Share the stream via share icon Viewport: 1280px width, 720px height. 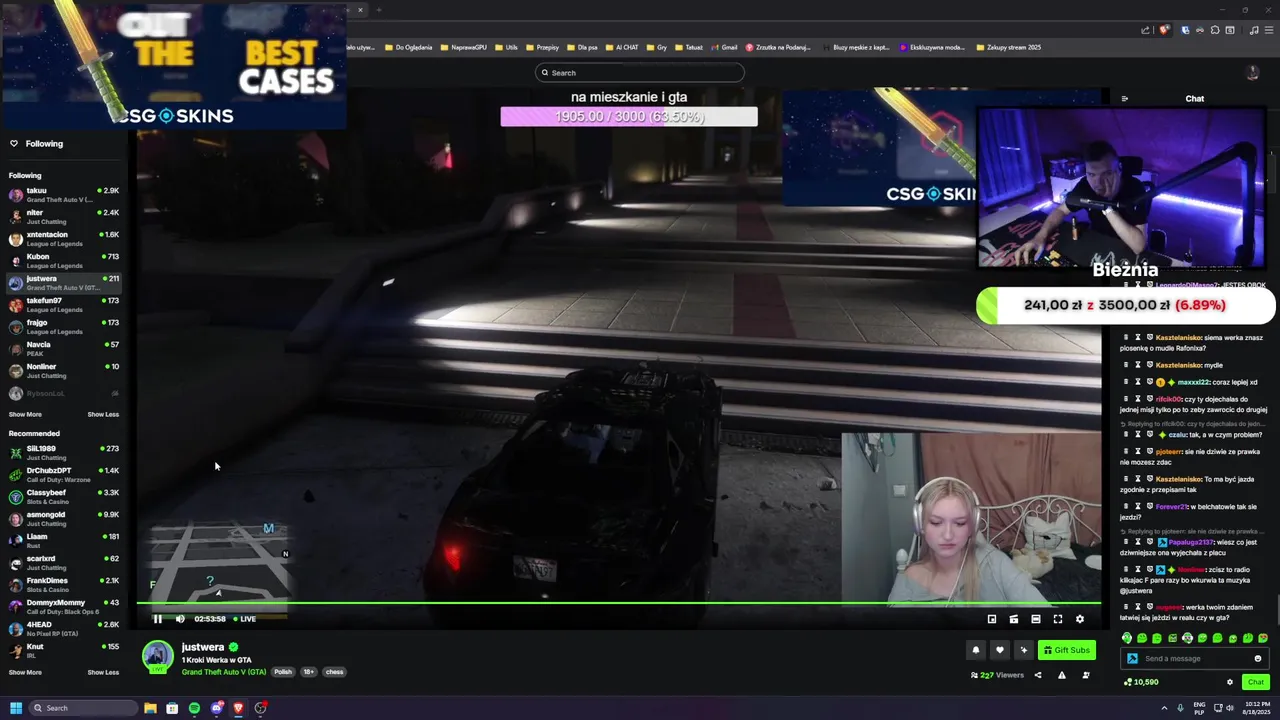click(x=1037, y=675)
